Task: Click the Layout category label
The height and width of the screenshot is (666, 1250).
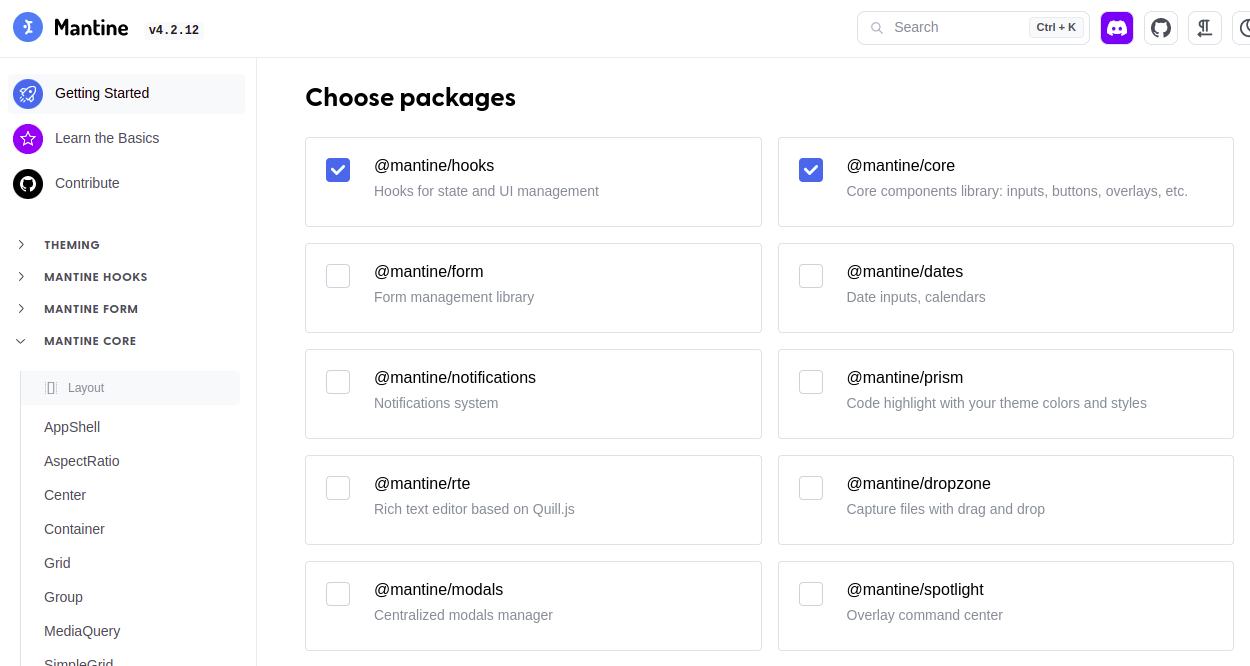Action: (86, 388)
